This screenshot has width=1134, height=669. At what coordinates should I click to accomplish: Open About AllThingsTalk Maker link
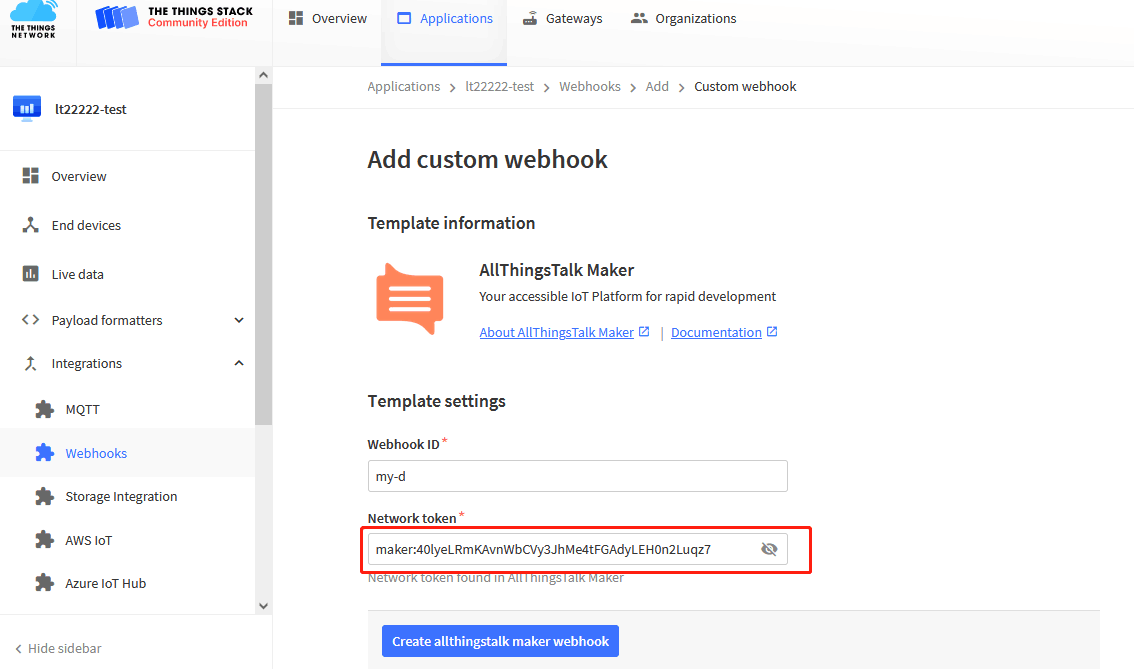tap(556, 332)
